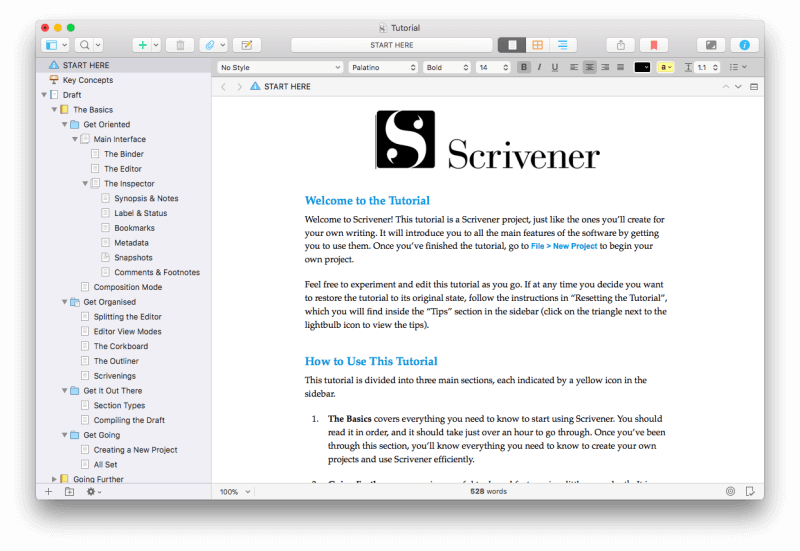Open the yellow highlight color swatch
Screen dimensions: 800x551
[665, 67]
